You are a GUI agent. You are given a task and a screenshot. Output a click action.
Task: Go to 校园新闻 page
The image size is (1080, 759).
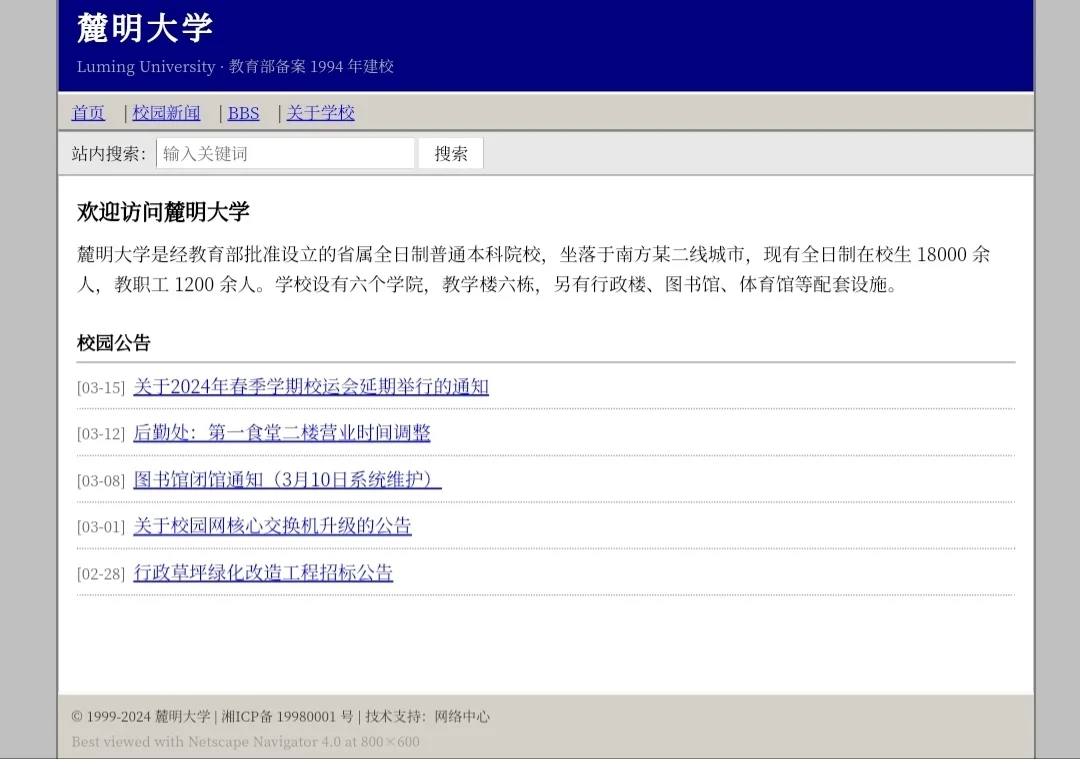(x=166, y=113)
